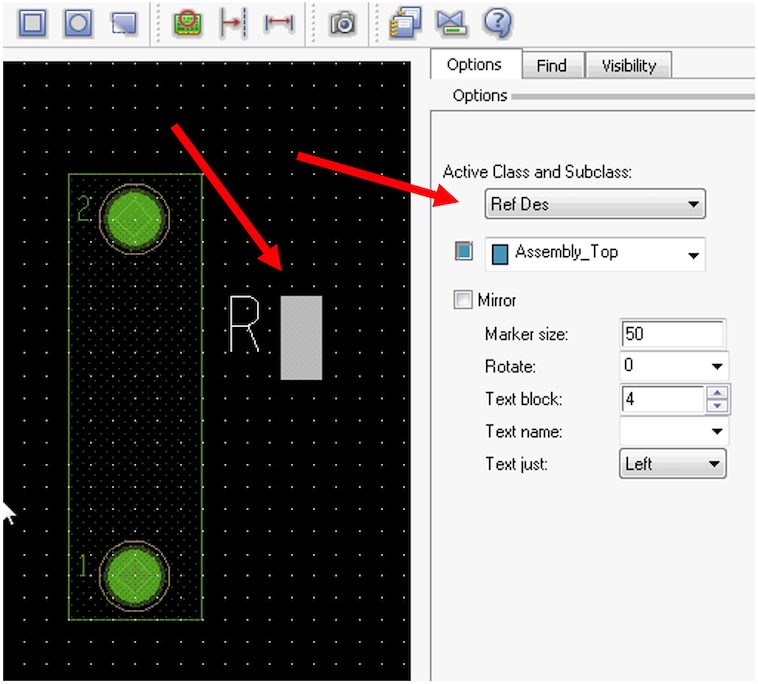Image resolution: width=758 pixels, height=684 pixels.
Task: Click the red offset dimension icon
Action: click(232, 23)
